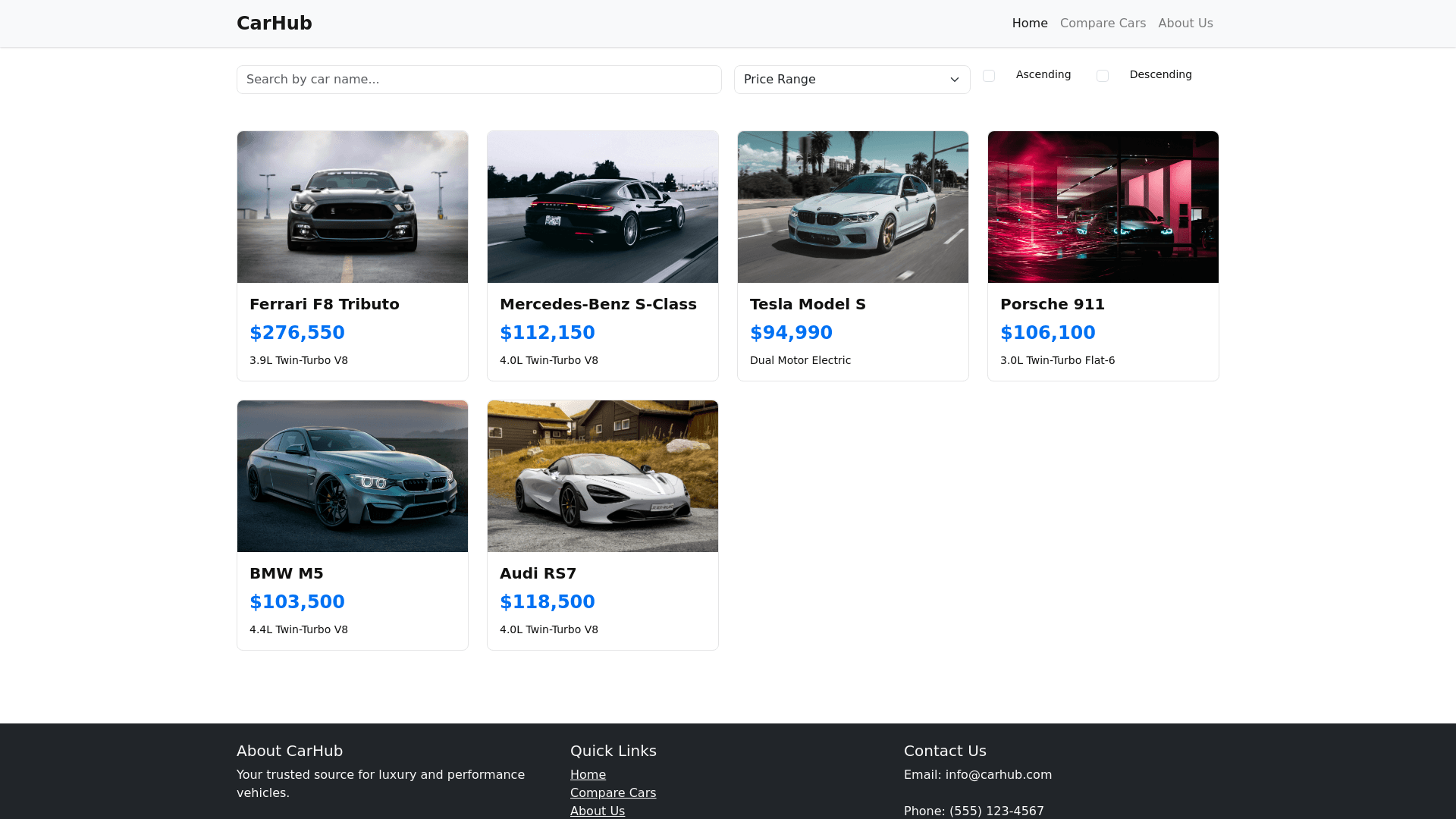Open Compare Cars in top navigation
The height and width of the screenshot is (819, 1456).
coord(1103,24)
